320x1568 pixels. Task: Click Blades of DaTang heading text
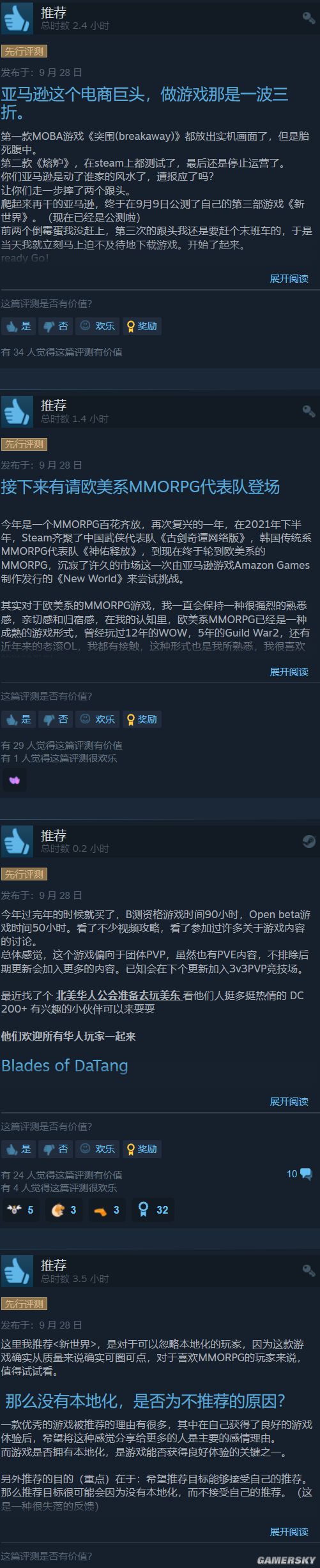click(x=65, y=1066)
